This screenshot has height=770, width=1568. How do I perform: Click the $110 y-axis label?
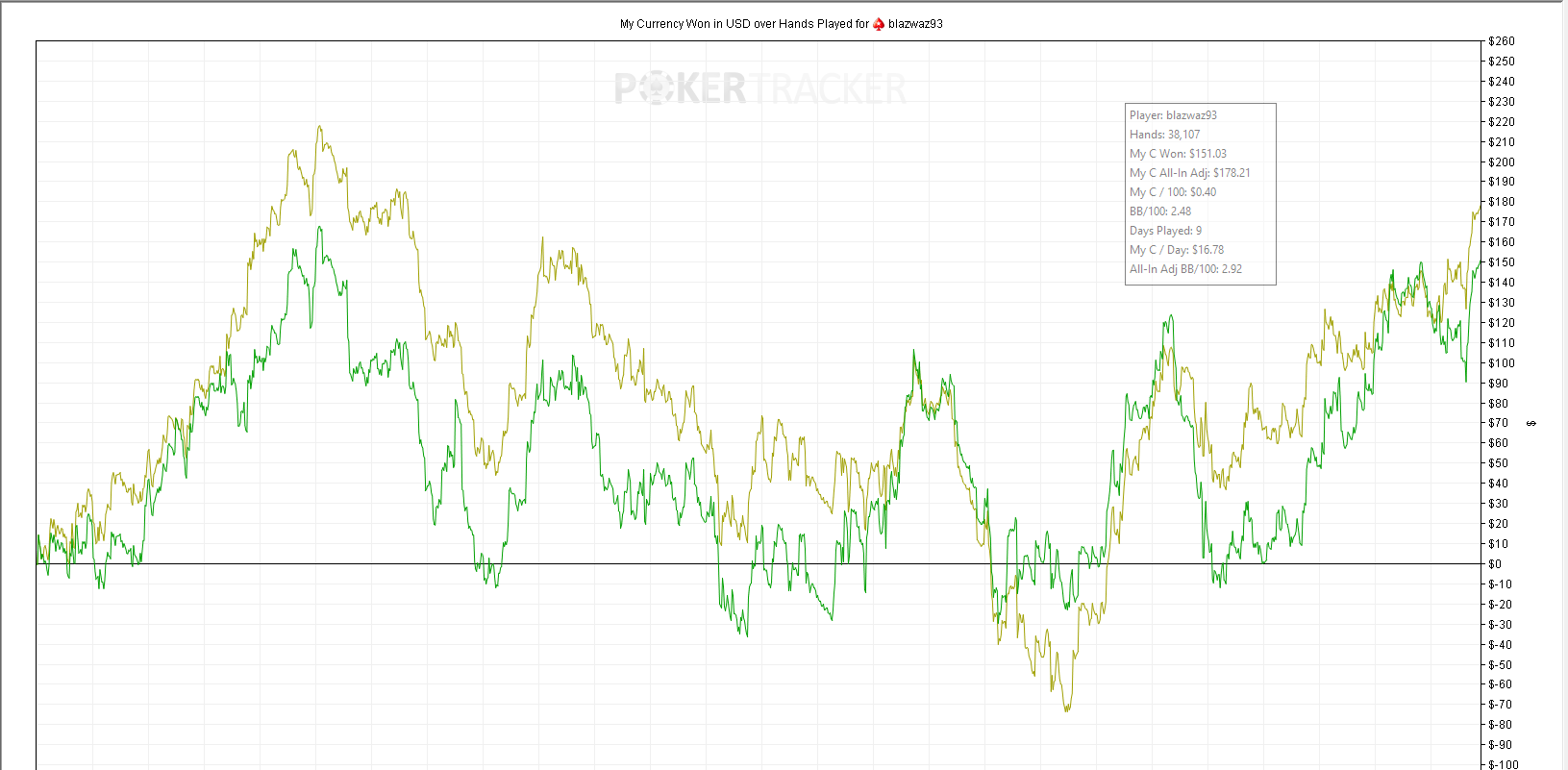click(1501, 343)
